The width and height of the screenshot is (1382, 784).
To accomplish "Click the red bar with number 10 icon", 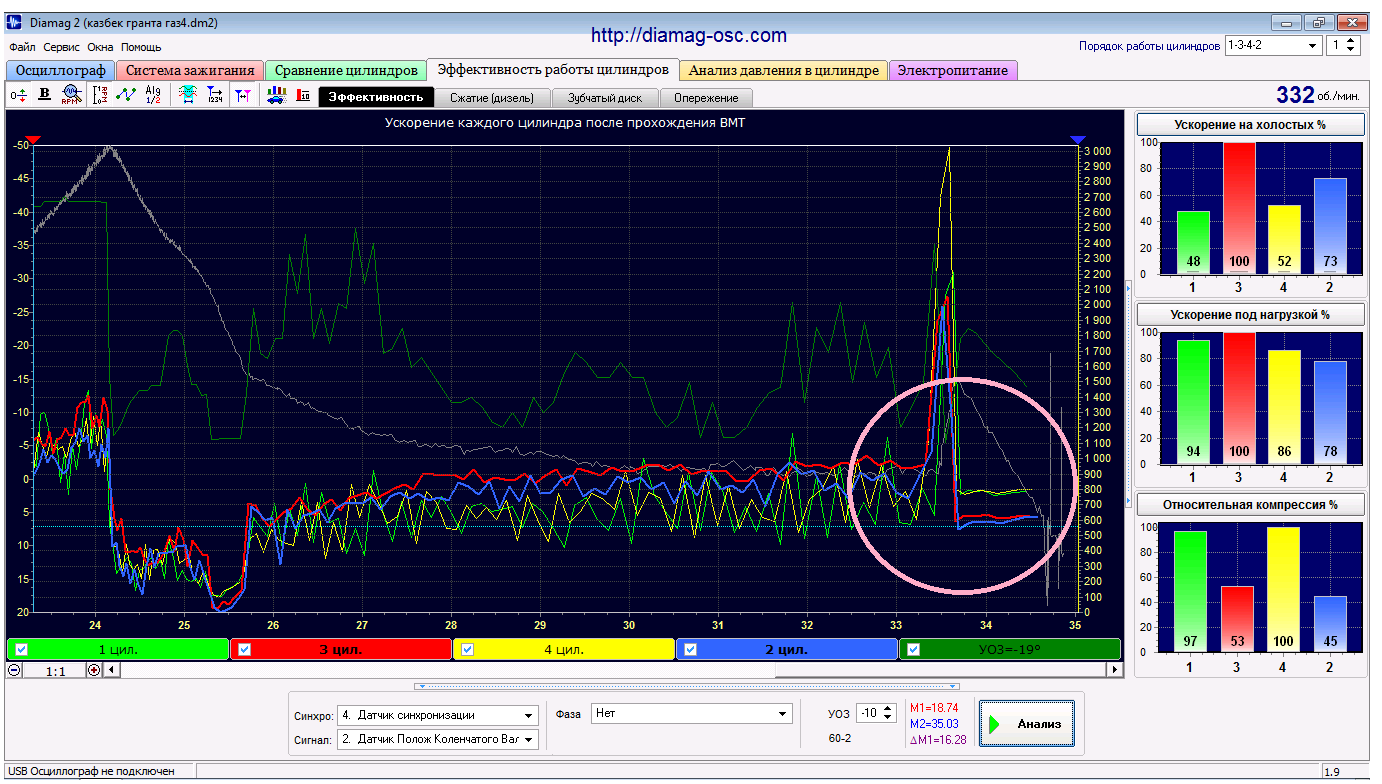I will coord(303,95).
